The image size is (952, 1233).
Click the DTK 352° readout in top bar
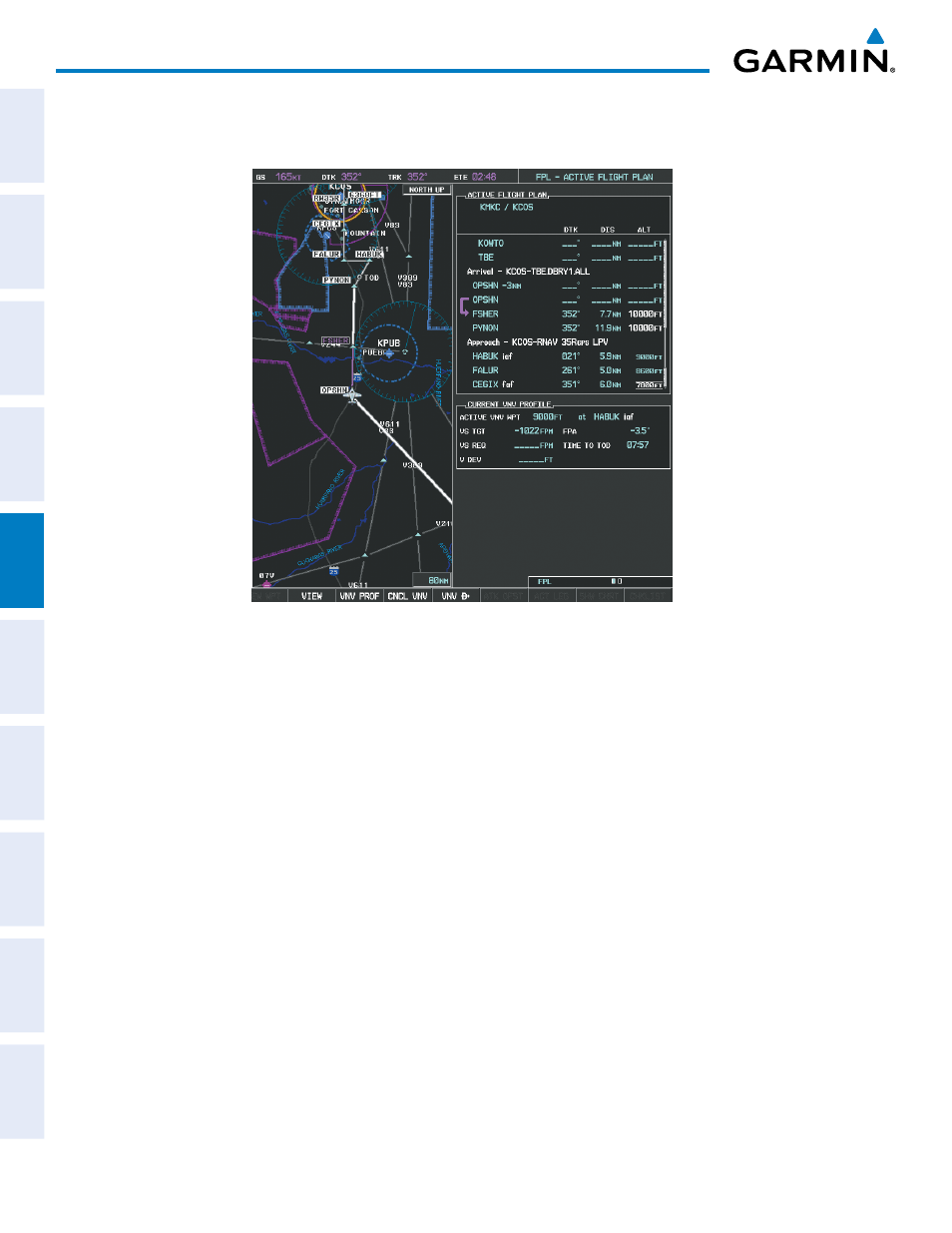click(x=351, y=177)
